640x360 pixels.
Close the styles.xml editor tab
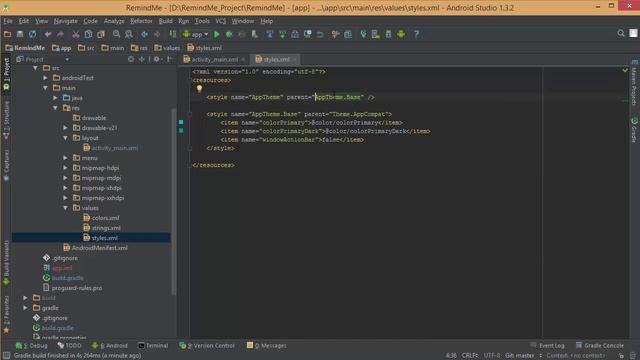coord(294,60)
